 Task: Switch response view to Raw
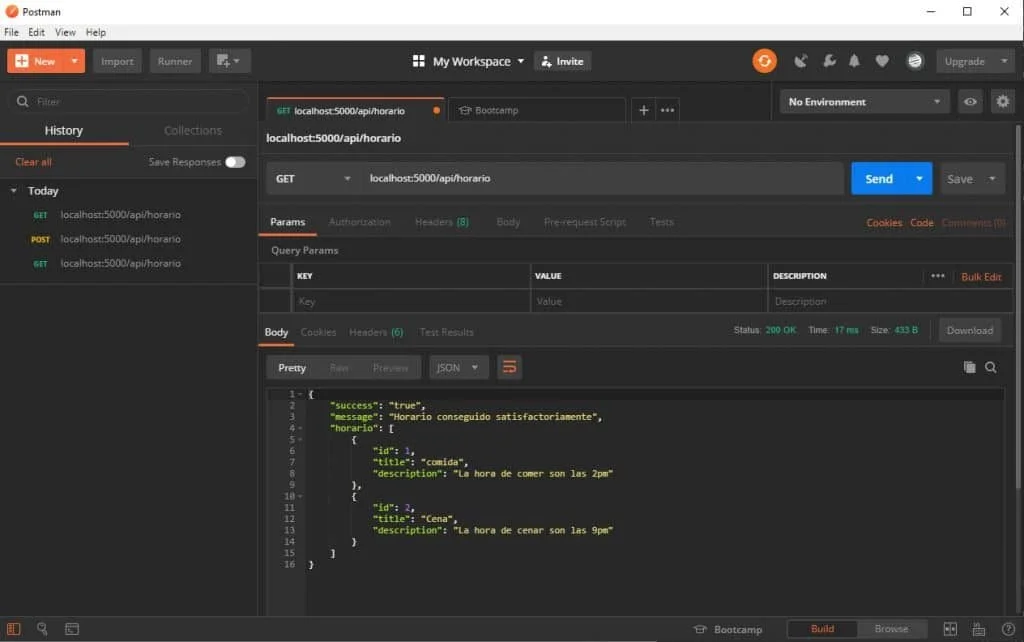click(339, 368)
